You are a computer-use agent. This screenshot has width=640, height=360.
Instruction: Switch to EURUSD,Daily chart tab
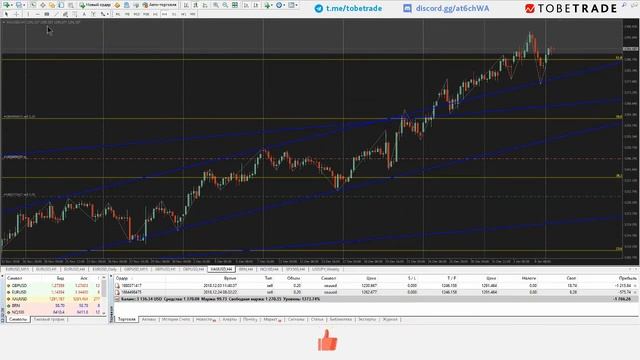pyautogui.click(x=104, y=269)
